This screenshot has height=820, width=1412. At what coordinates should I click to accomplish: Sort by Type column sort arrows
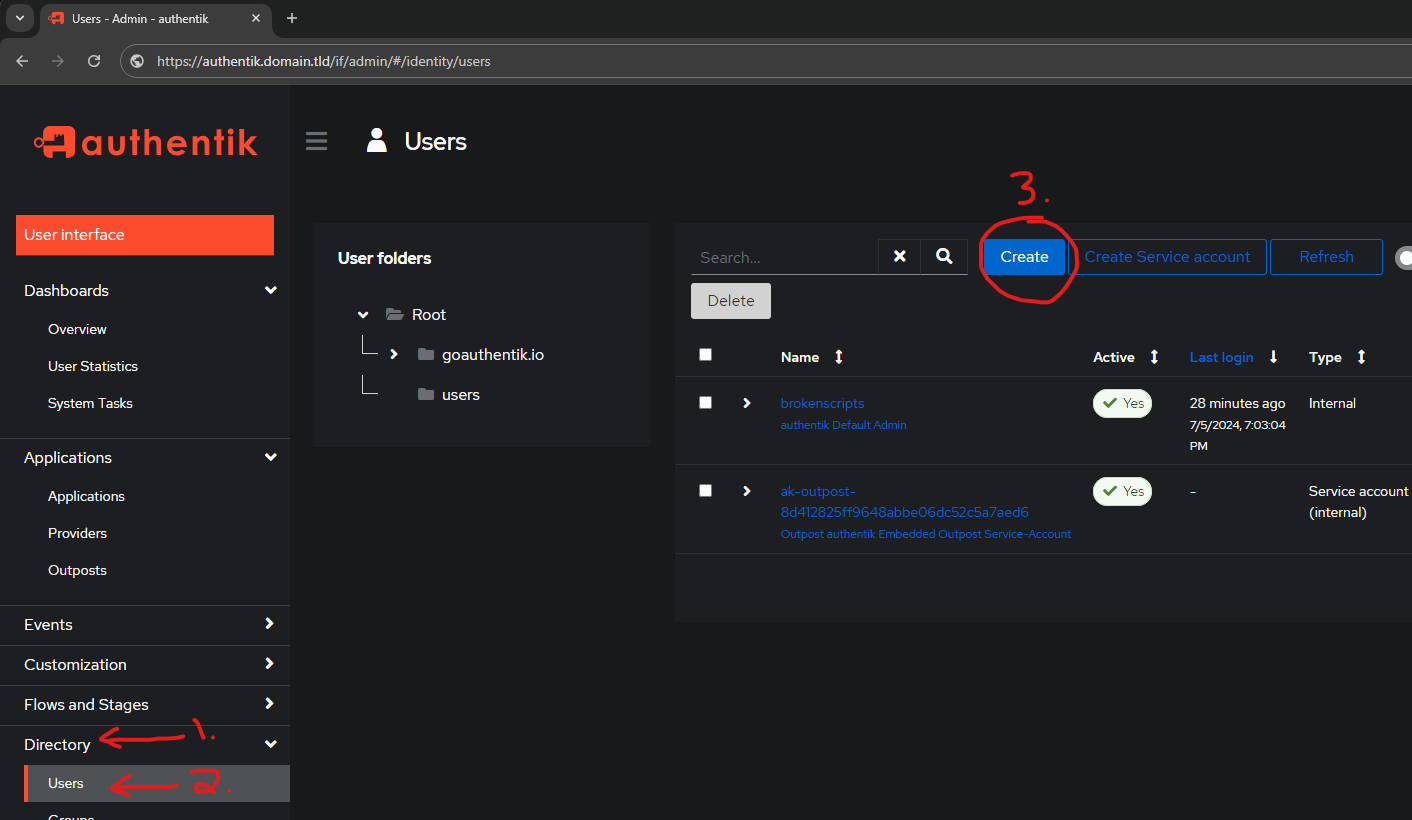pos(1361,357)
